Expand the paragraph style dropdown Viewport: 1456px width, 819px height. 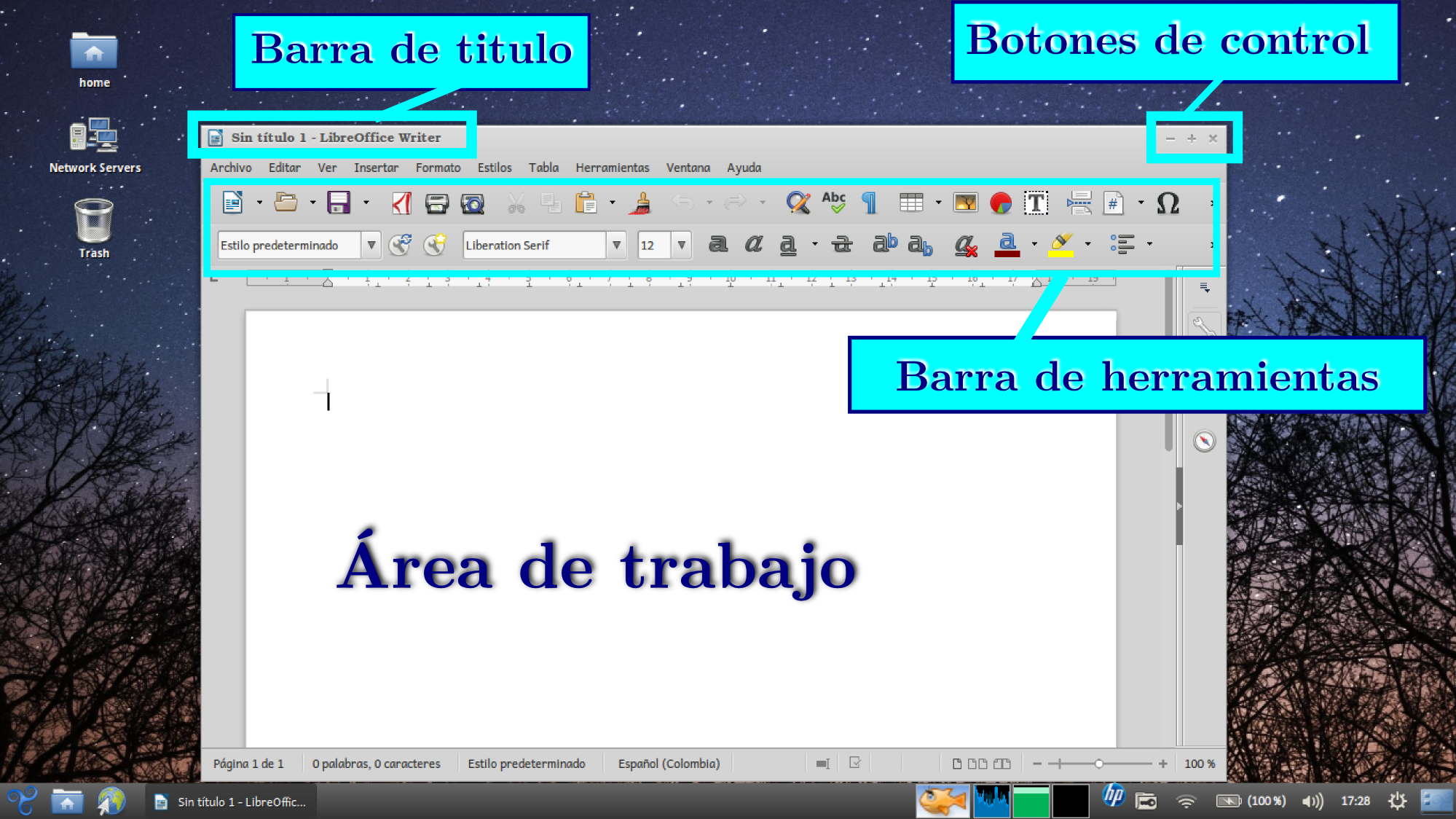tap(371, 245)
